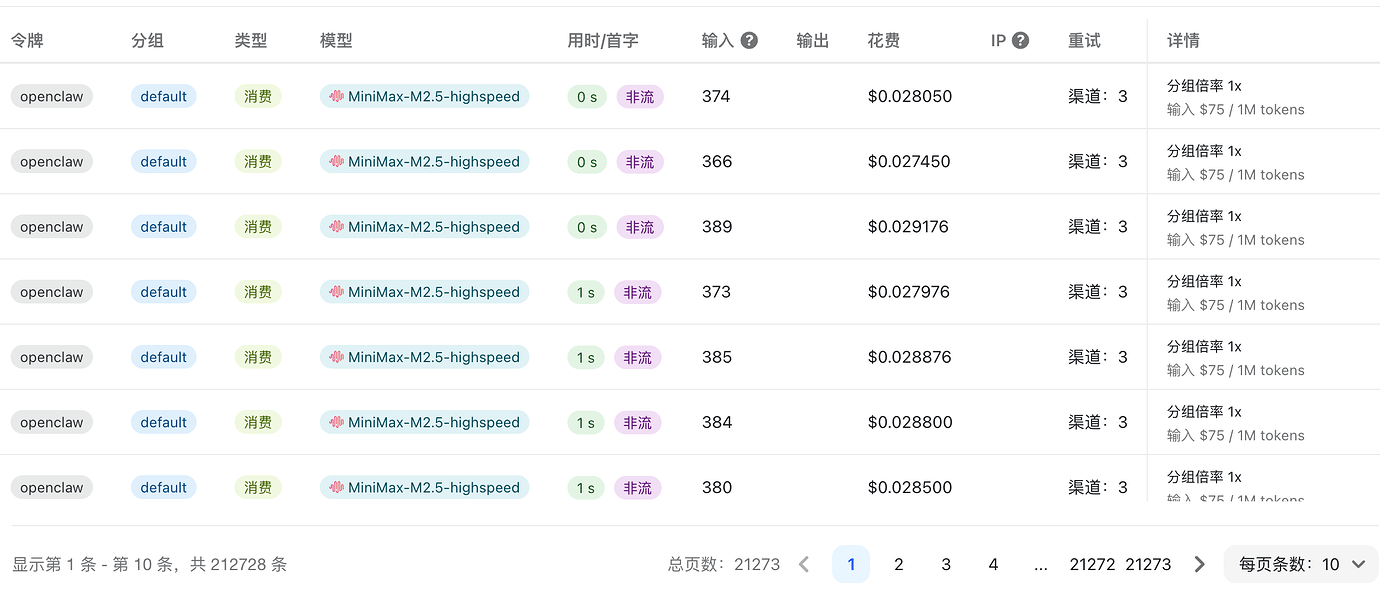Click the help icon beside IP header
The height and width of the screenshot is (594, 1380).
(1020, 41)
